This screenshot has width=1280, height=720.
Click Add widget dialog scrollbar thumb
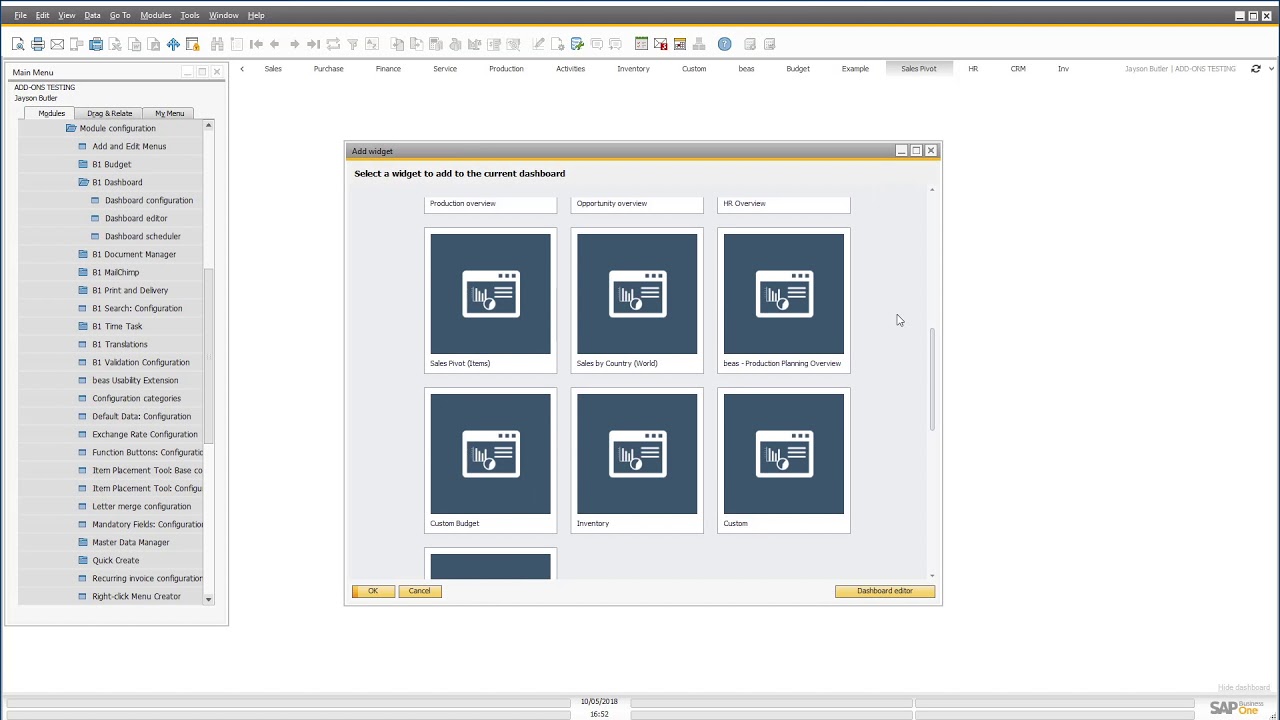tap(932, 380)
